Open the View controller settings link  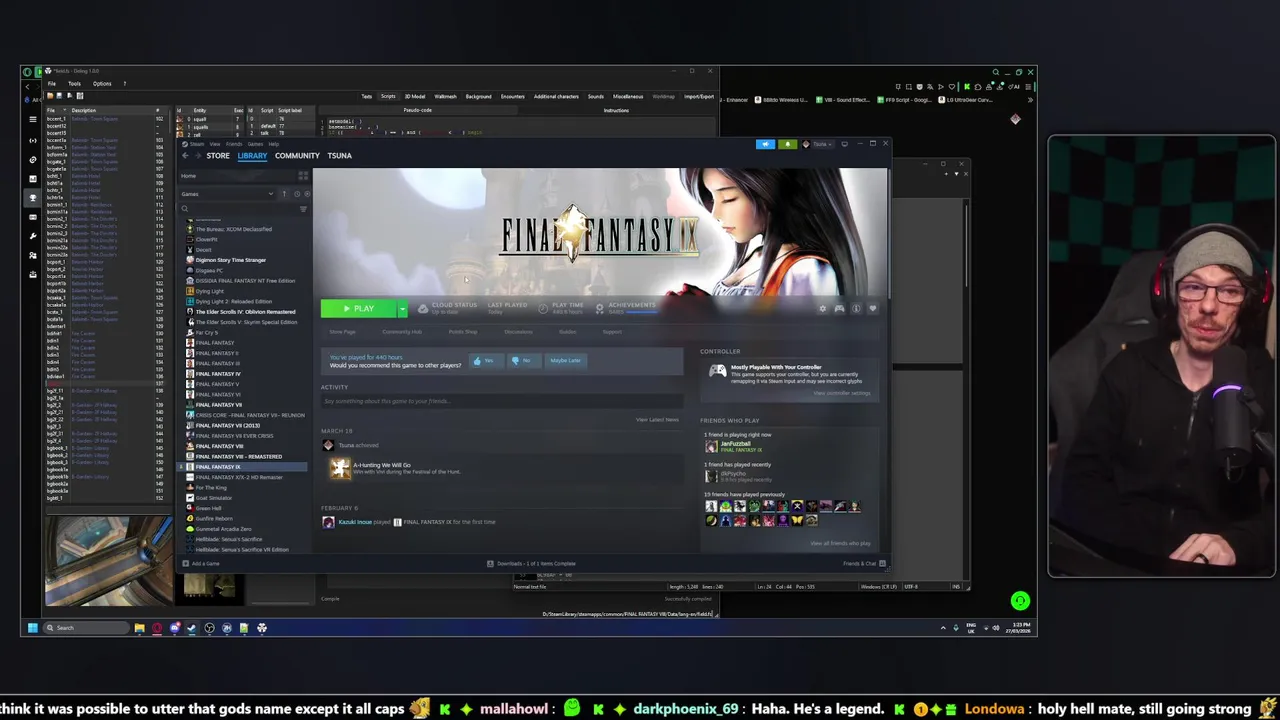(842, 393)
